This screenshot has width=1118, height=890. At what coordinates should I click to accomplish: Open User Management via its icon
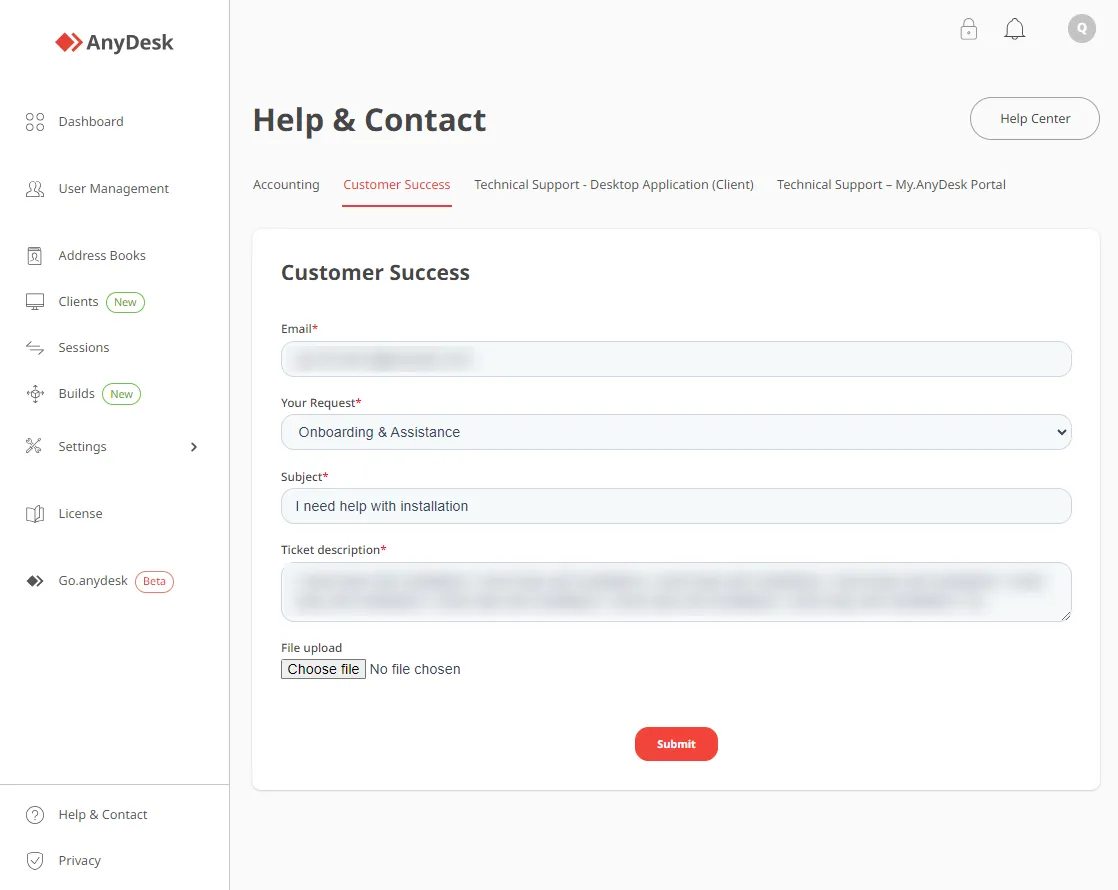point(35,189)
